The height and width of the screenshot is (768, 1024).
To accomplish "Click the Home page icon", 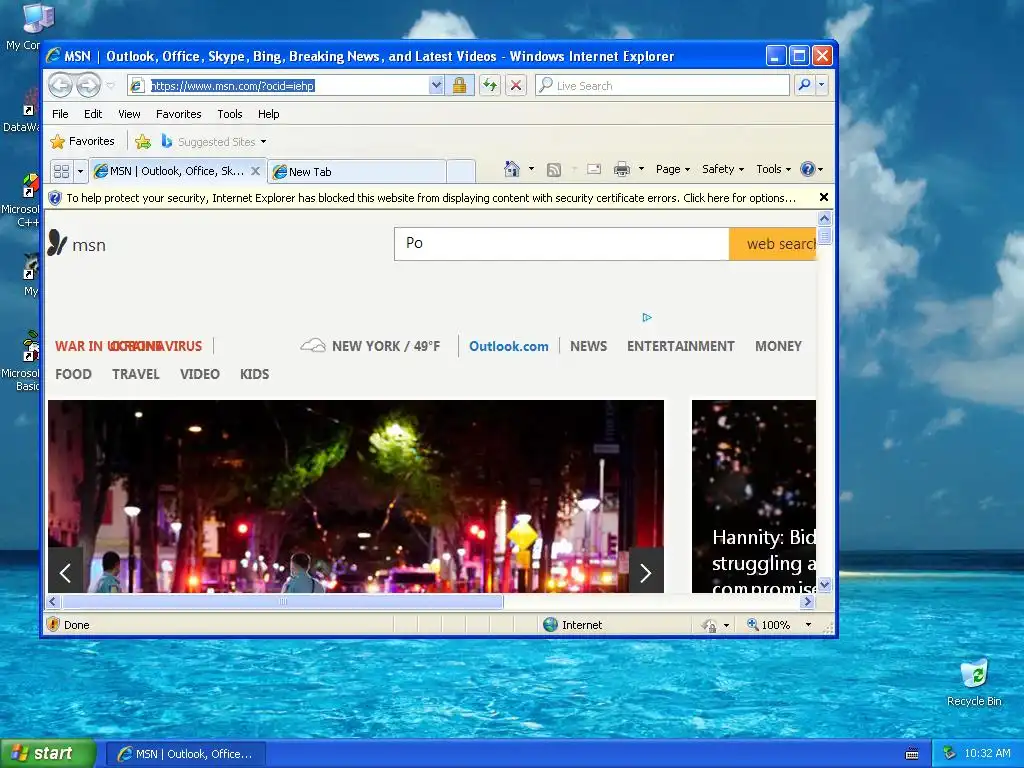I will pyautogui.click(x=512, y=169).
